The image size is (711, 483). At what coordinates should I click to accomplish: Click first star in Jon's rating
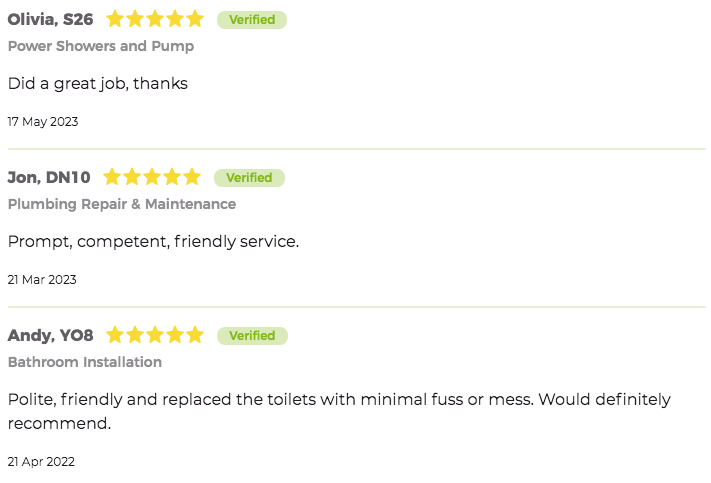tap(112, 177)
